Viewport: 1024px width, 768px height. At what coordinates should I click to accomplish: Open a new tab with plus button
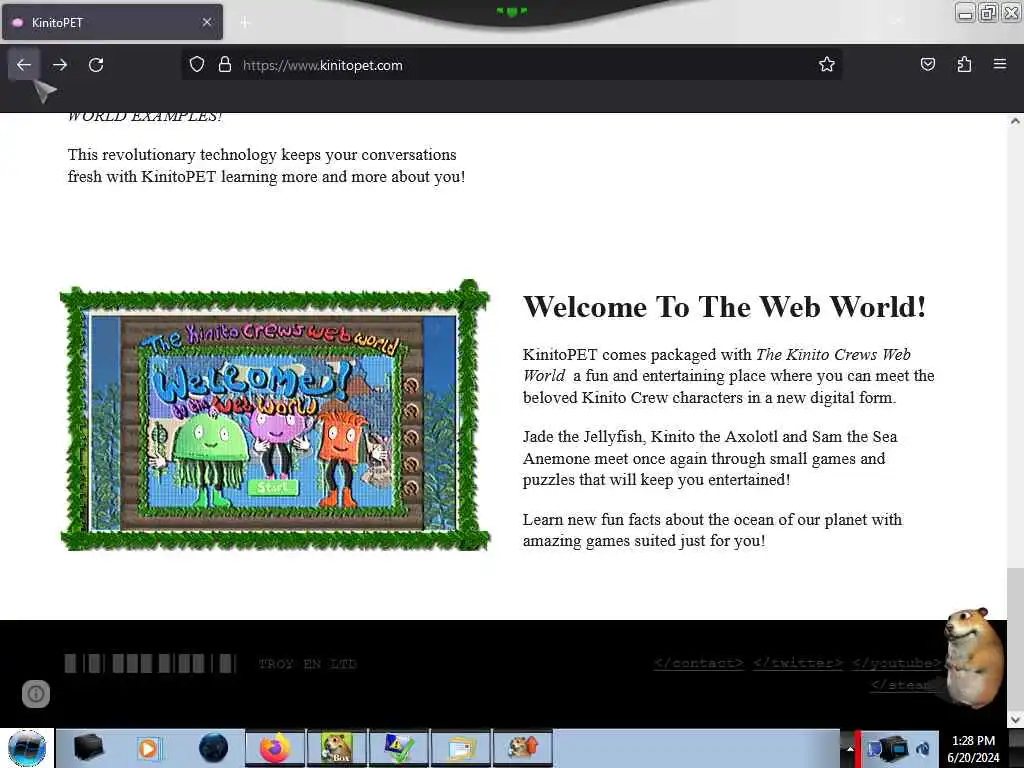[x=245, y=23]
